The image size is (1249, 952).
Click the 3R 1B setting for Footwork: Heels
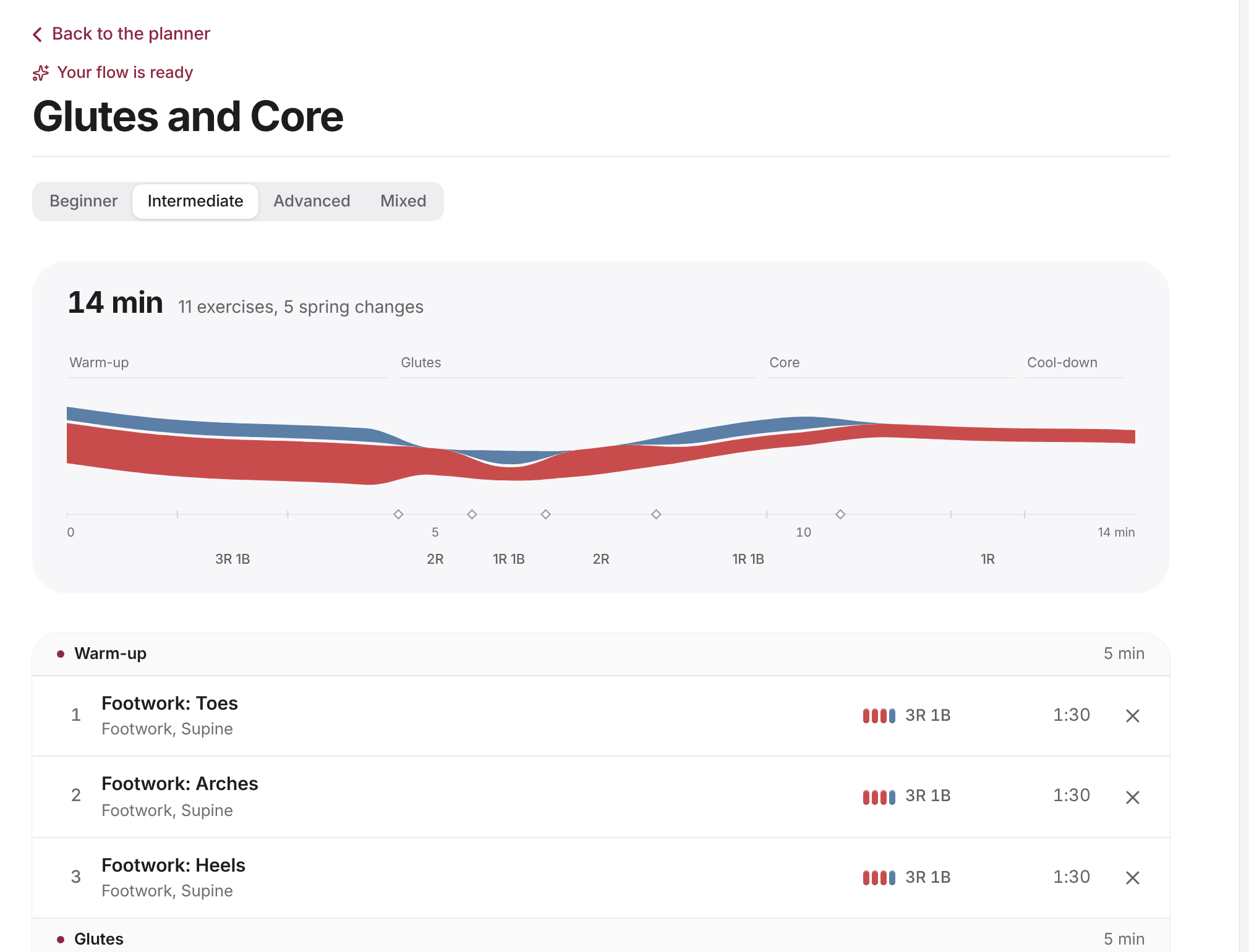(x=927, y=877)
